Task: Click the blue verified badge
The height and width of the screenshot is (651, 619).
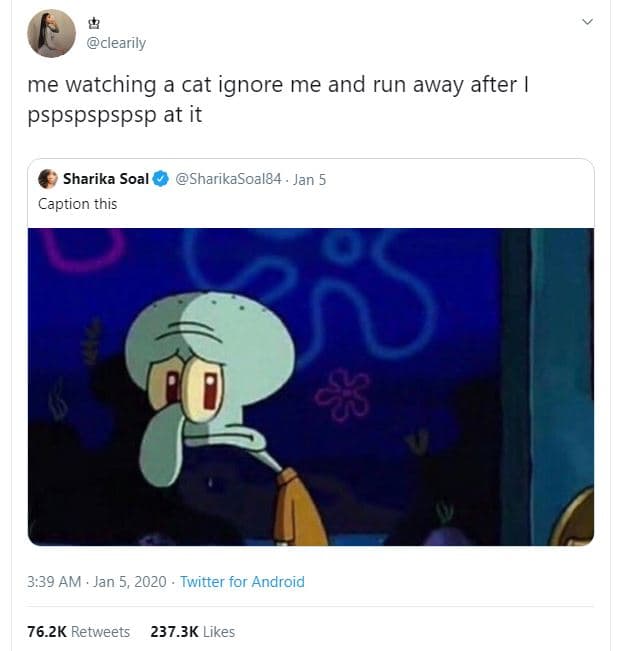Action: pyautogui.click(x=160, y=180)
